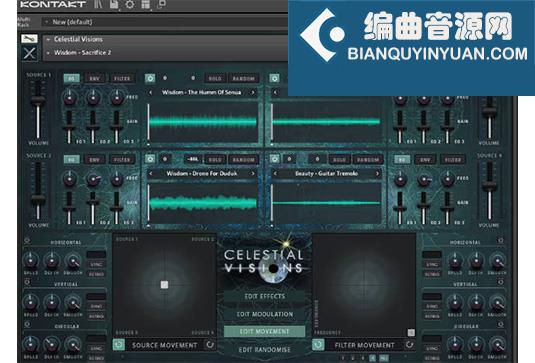Click Source 2 SOLO button
The image size is (535, 363).
[x=215, y=160]
